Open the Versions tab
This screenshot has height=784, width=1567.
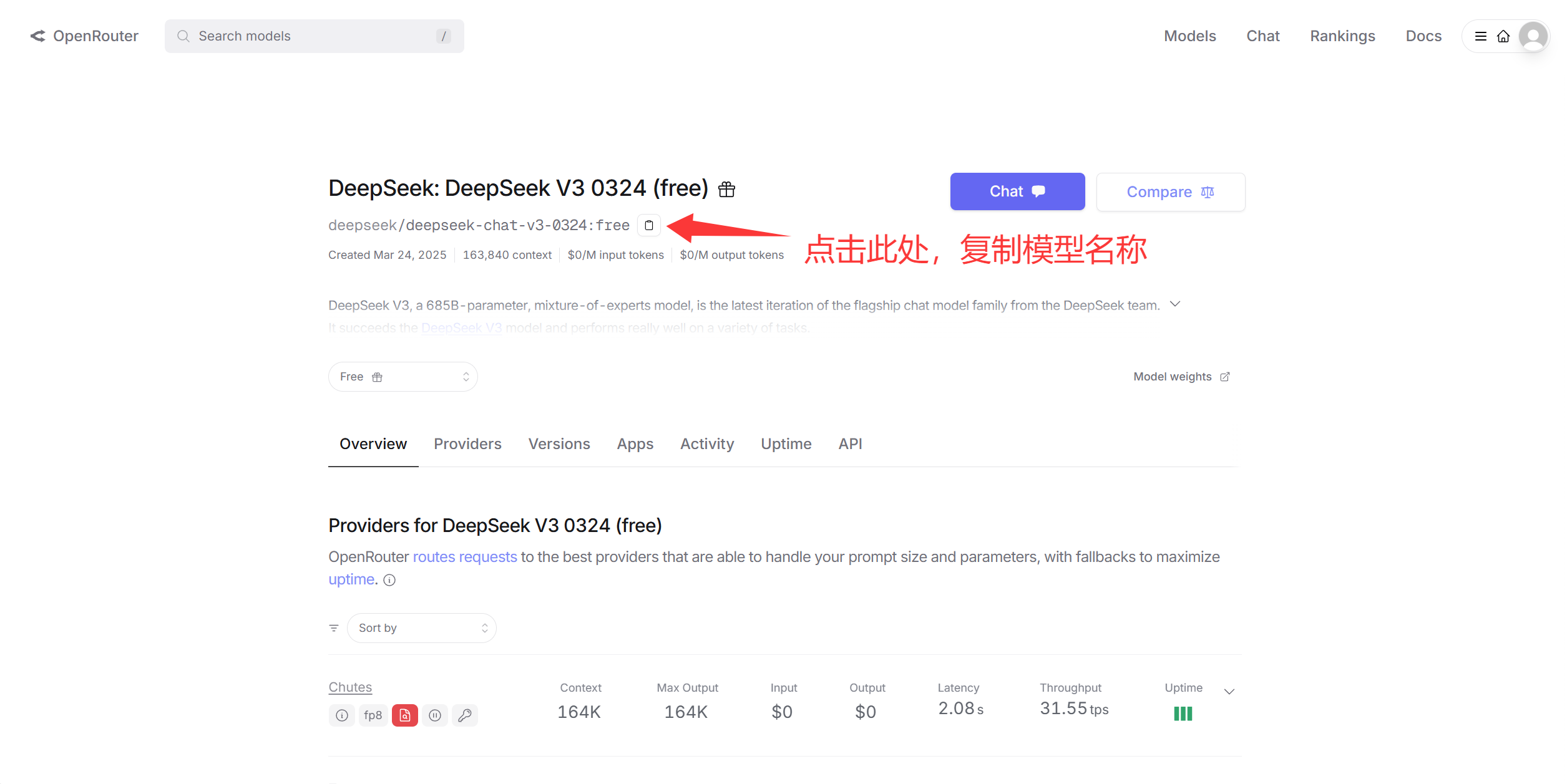(x=559, y=444)
